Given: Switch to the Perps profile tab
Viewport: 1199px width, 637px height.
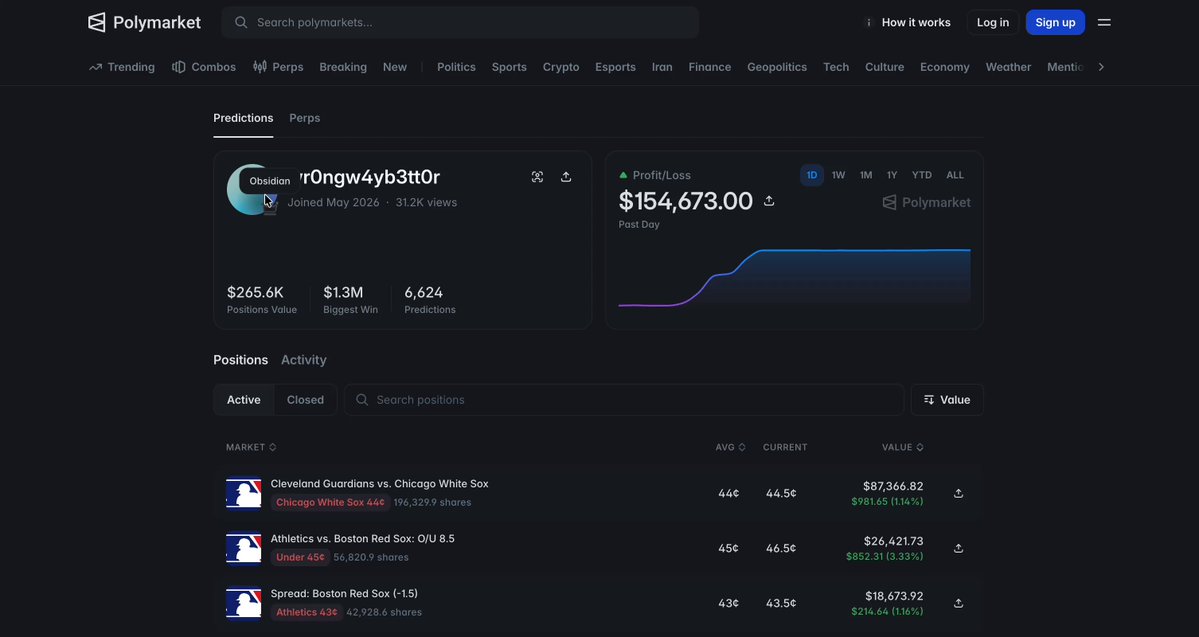Looking at the screenshot, I should point(304,118).
